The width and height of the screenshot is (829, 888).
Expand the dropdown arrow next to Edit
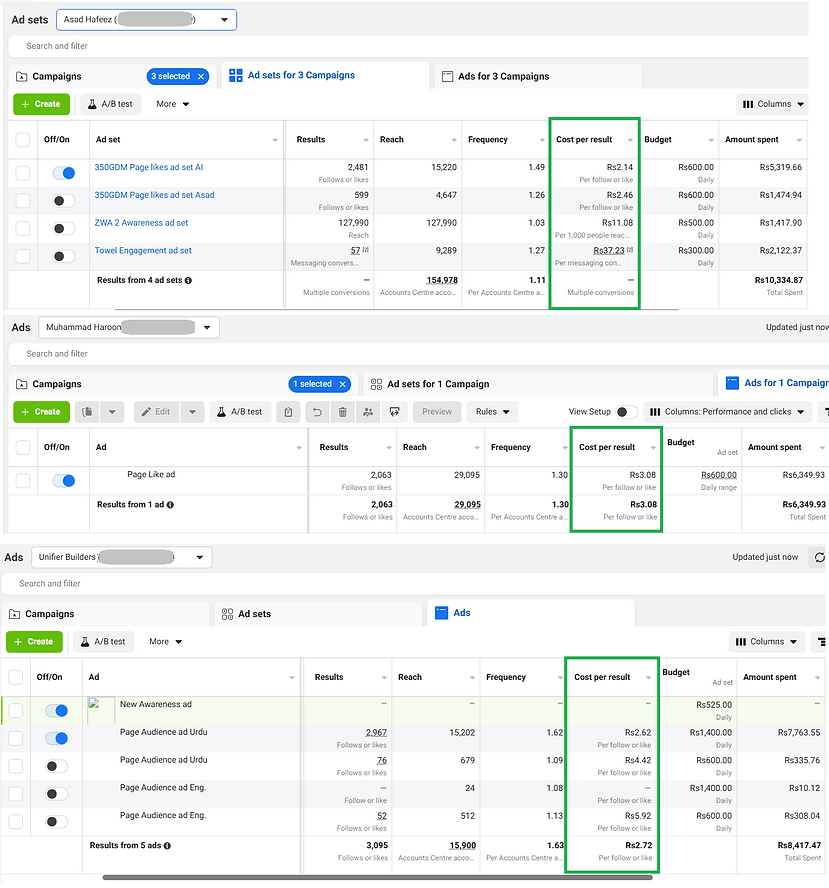point(193,412)
